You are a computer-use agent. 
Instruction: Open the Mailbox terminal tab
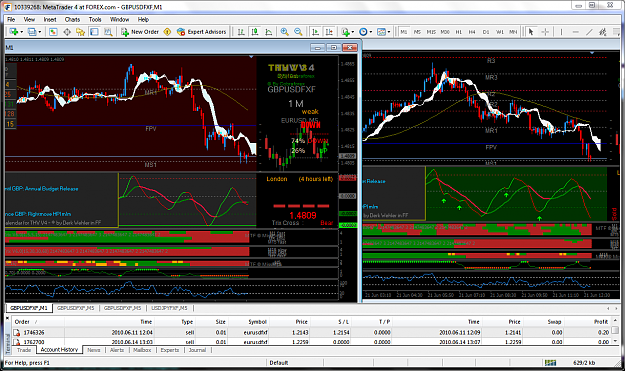(142, 350)
